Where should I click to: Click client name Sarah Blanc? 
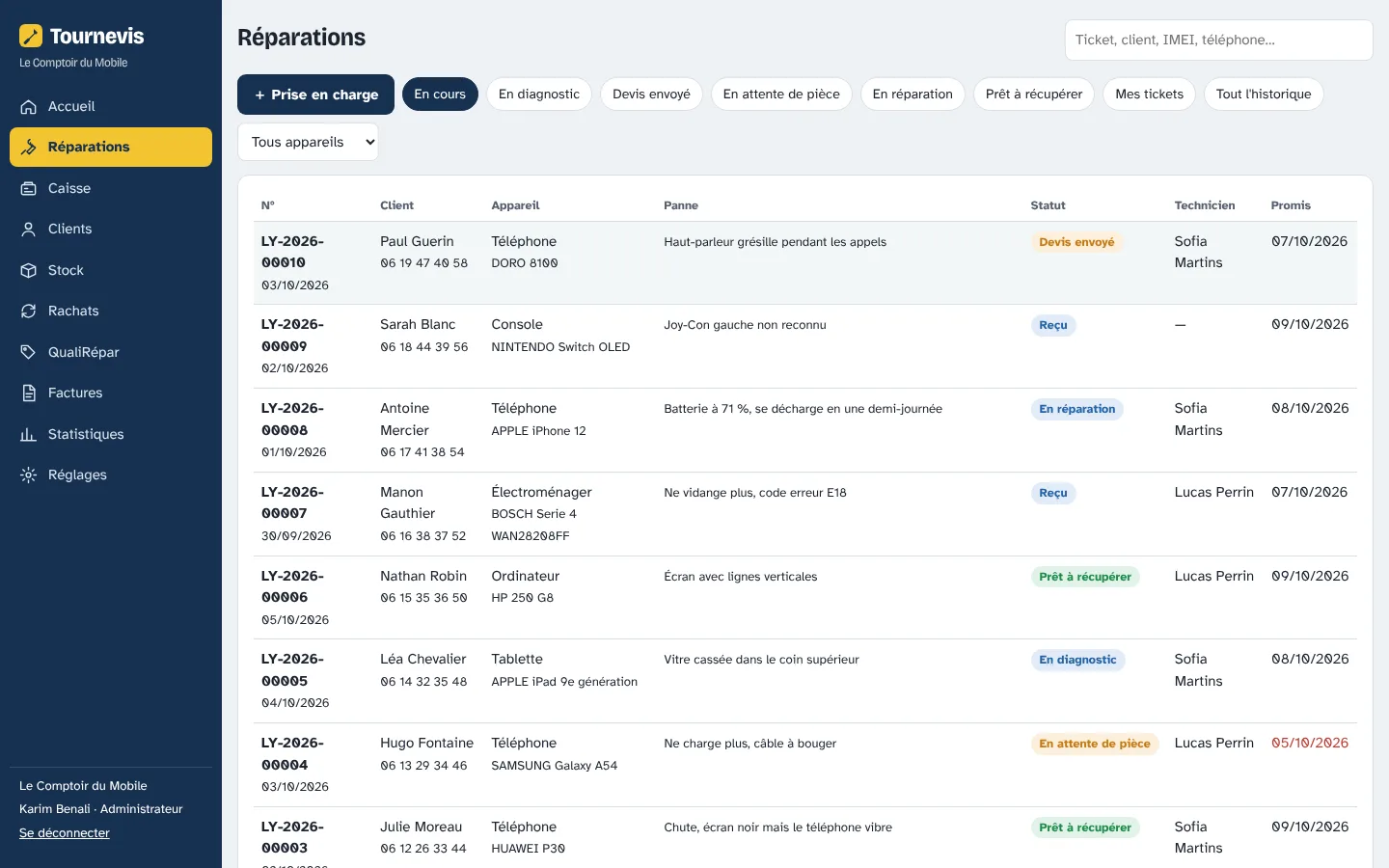pyautogui.click(x=418, y=324)
